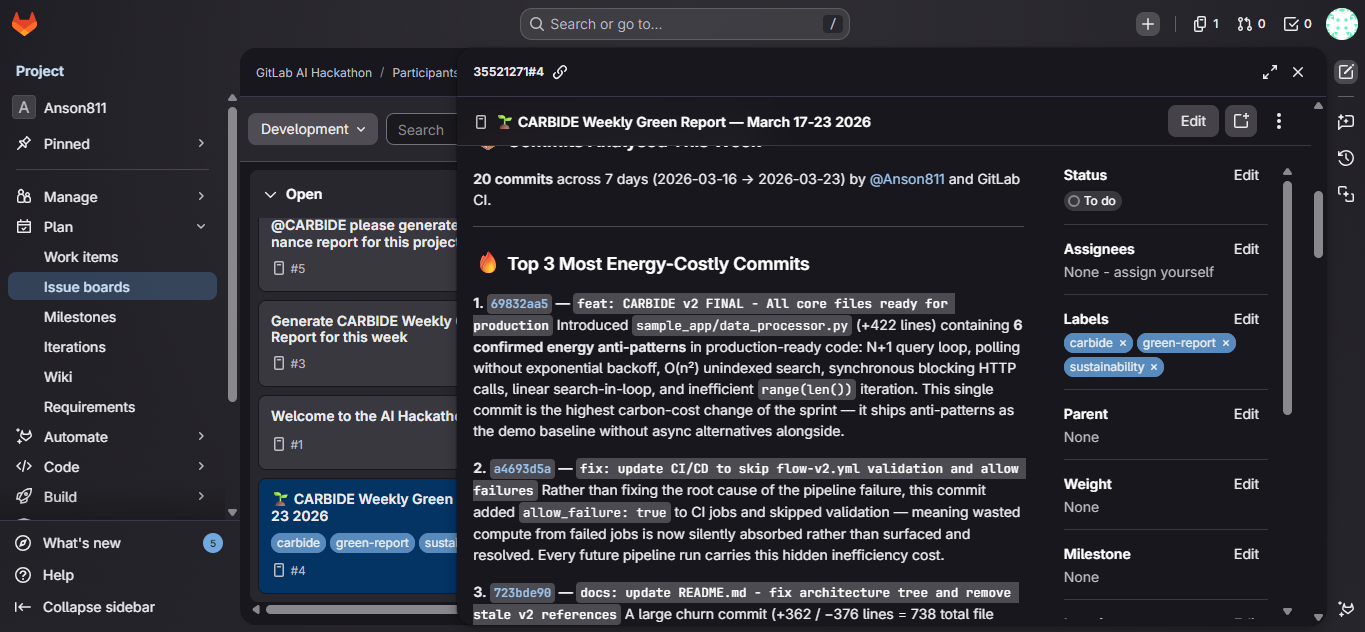Viewport: 1365px width, 632px height.
Task: Open Work items in sidebar
Action: [112, 257]
